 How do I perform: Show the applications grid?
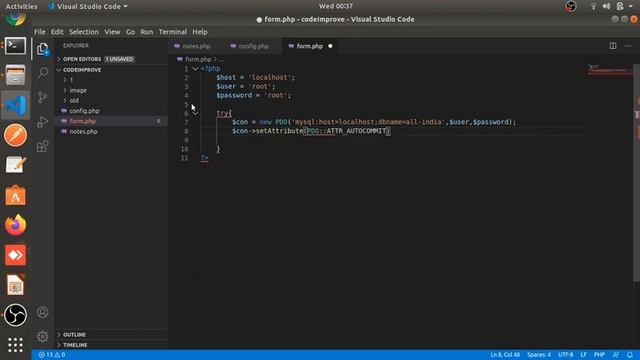click(16, 345)
